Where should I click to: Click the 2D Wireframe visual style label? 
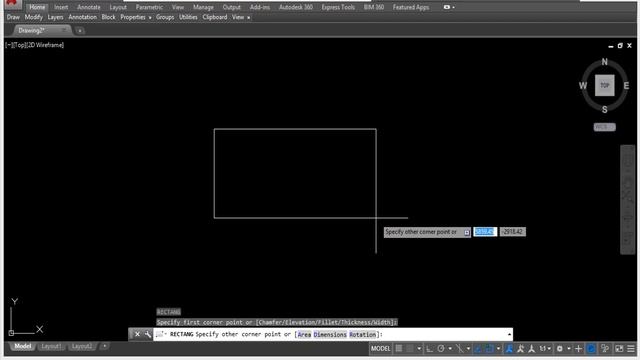45,45
